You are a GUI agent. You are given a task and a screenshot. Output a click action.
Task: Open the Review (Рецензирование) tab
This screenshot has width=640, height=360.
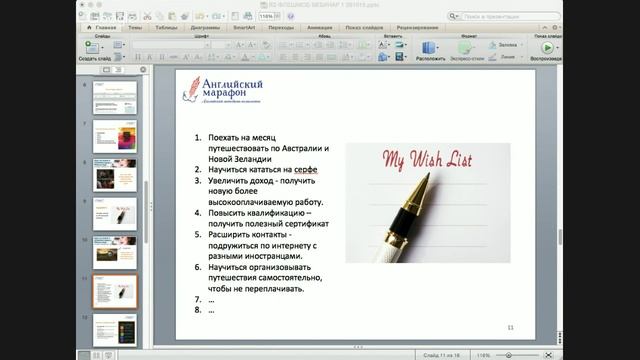(x=418, y=27)
